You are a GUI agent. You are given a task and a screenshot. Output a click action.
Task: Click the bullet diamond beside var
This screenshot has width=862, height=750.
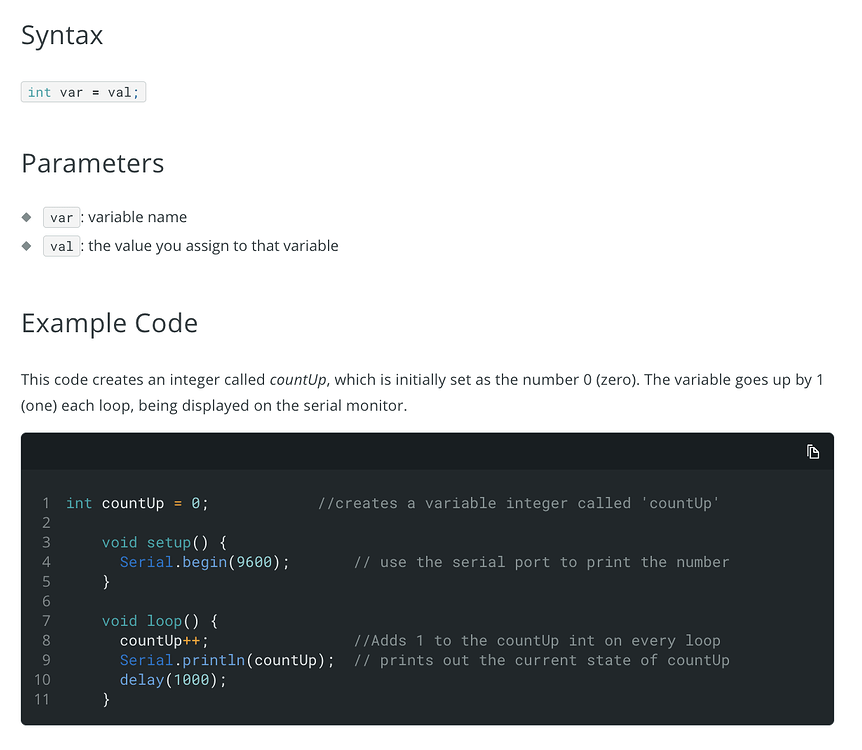26,217
